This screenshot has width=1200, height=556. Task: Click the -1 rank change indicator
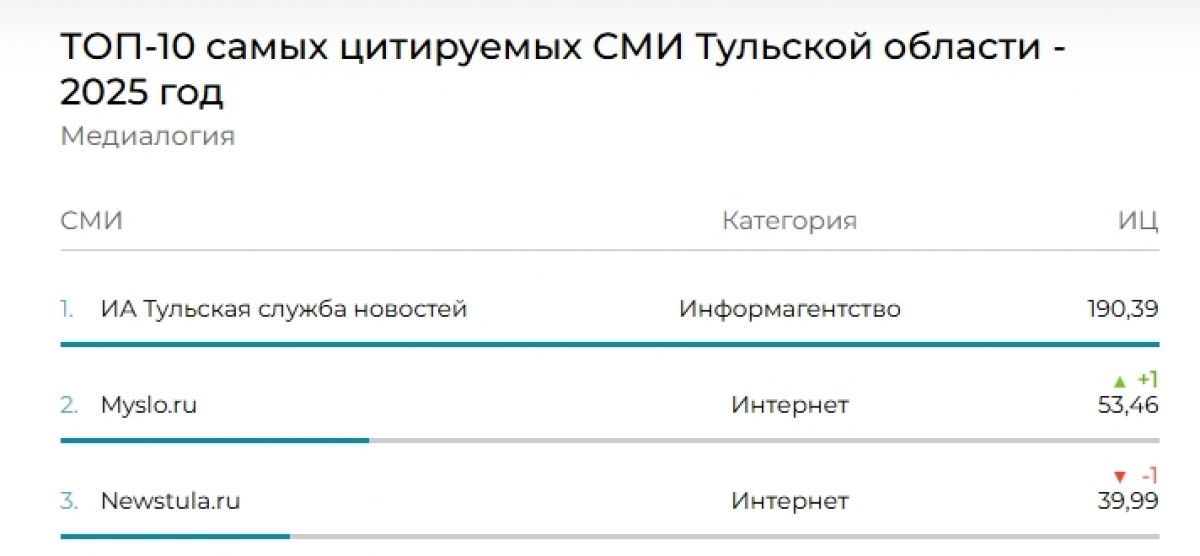pyautogui.click(x=1149, y=476)
